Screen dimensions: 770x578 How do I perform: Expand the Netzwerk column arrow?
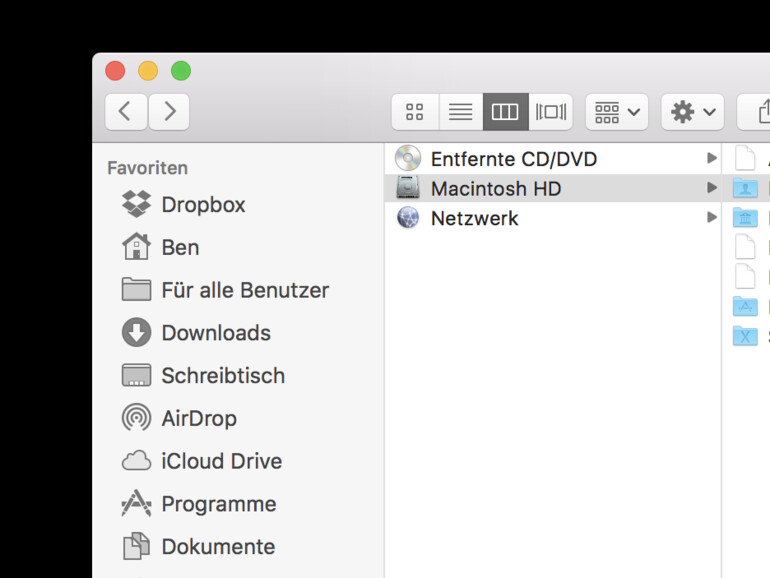(x=711, y=218)
